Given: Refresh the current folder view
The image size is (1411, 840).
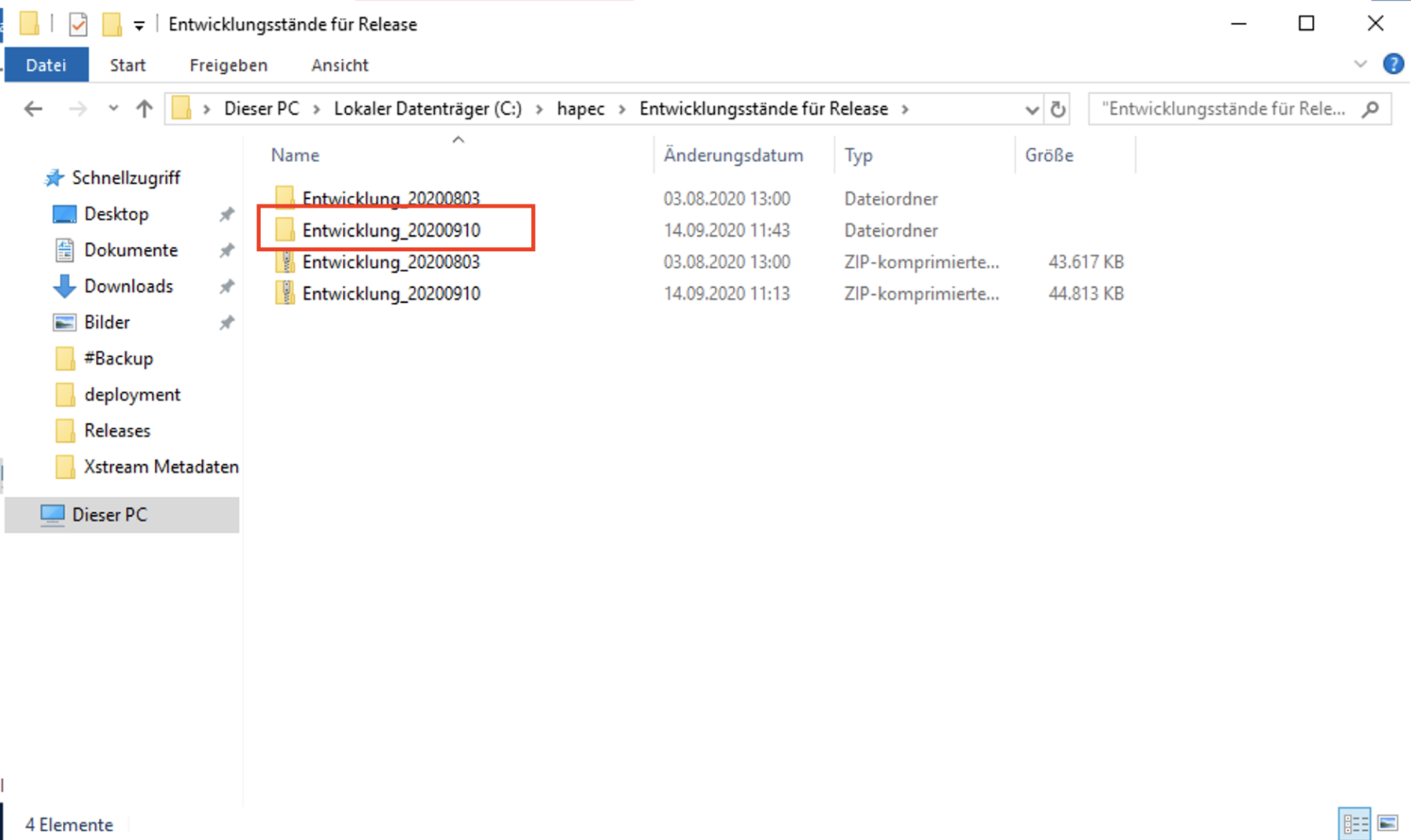Looking at the screenshot, I should [x=1058, y=109].
